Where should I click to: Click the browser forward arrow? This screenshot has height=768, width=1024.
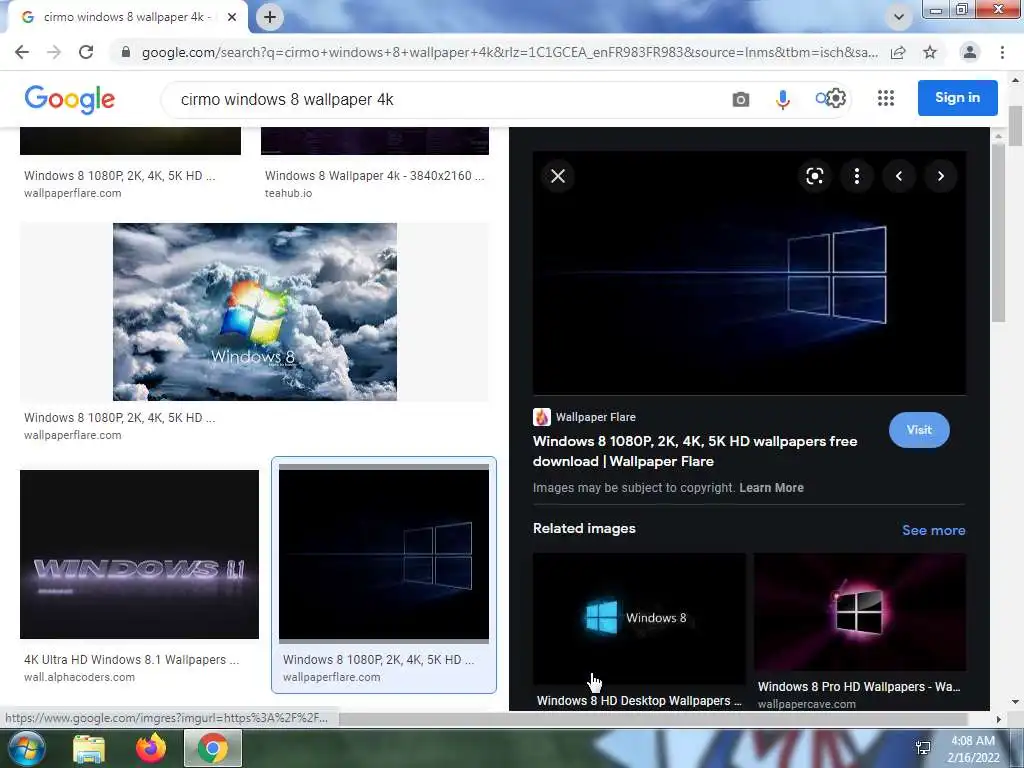pyautogui.click(x=54, y=52)
